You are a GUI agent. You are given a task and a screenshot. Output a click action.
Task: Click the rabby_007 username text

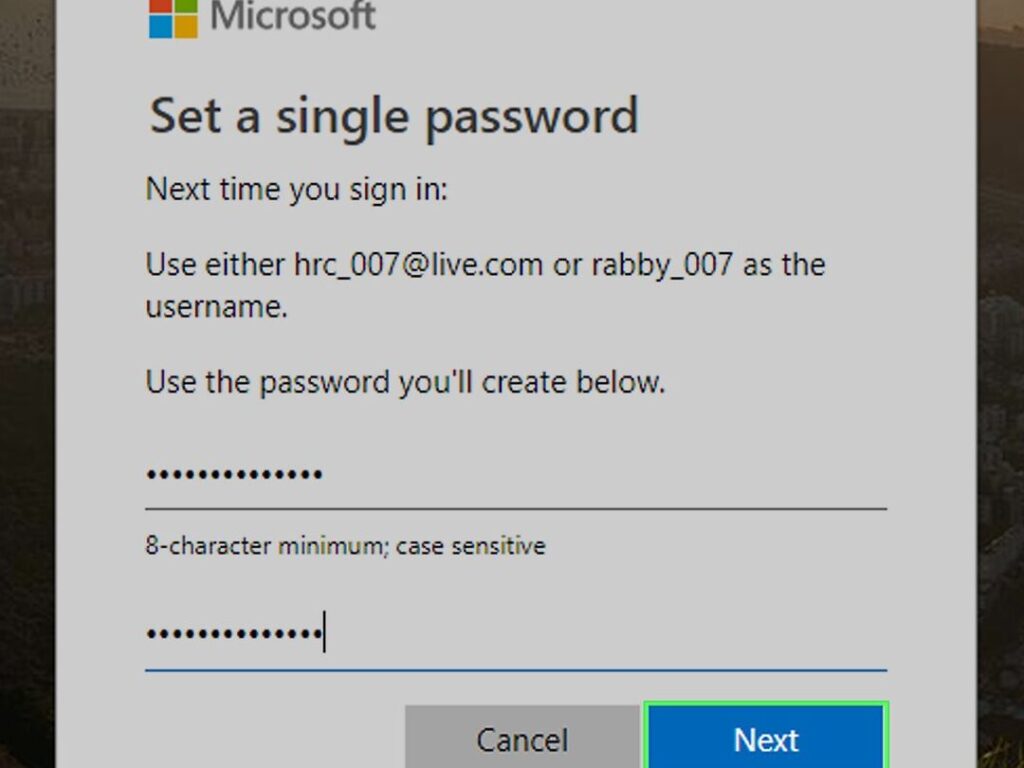661,266
